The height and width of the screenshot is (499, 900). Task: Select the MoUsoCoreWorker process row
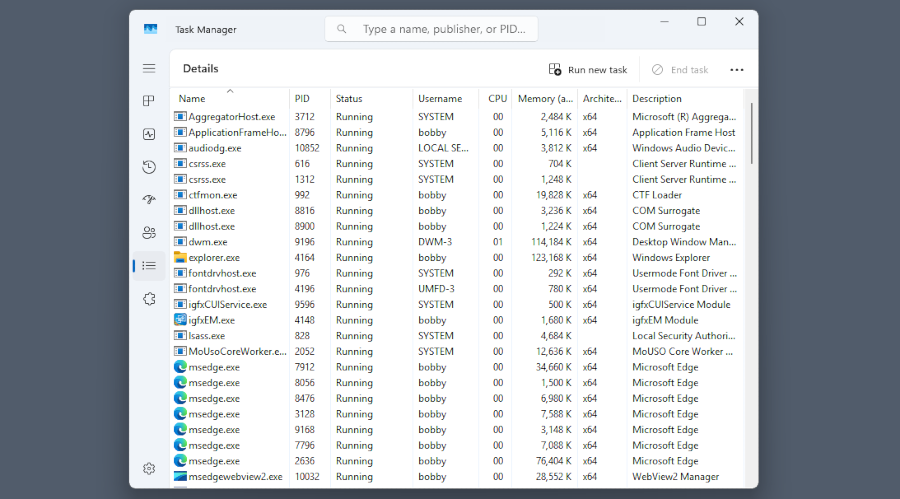(x=456, y=351)
